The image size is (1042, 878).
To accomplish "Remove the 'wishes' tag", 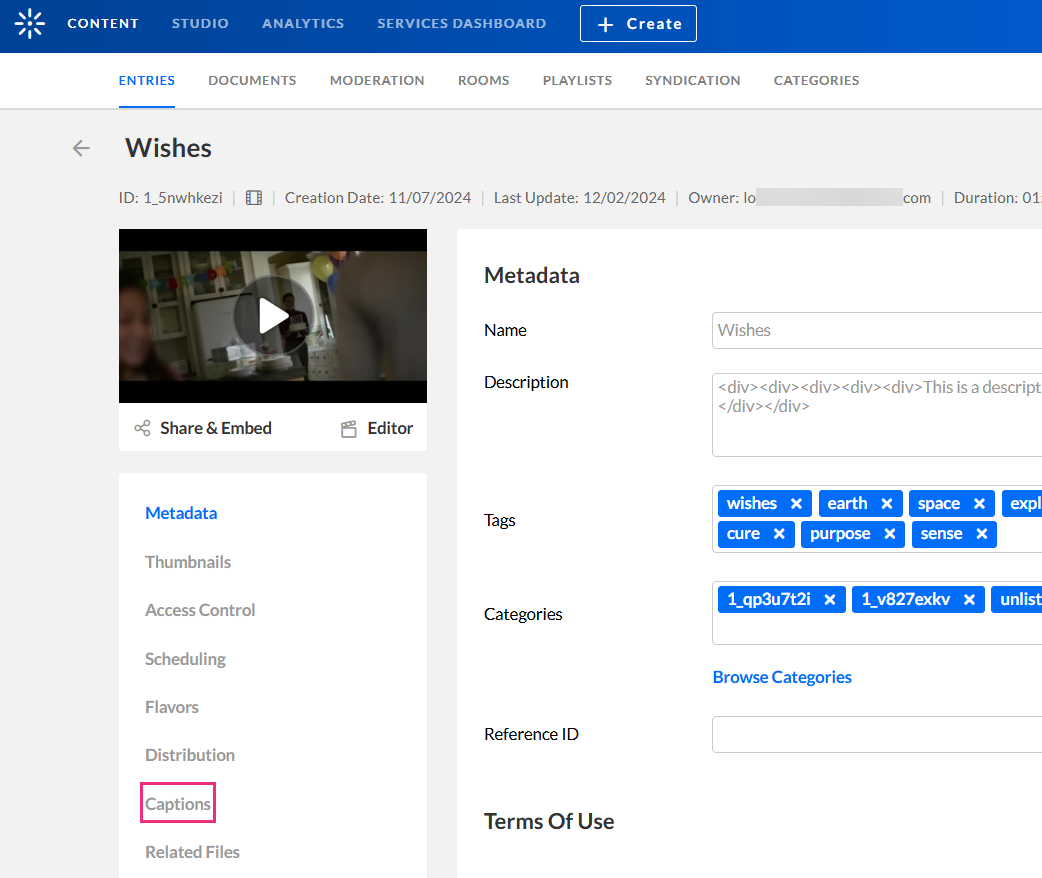I will pyautogui.click(x=796, y=504).
